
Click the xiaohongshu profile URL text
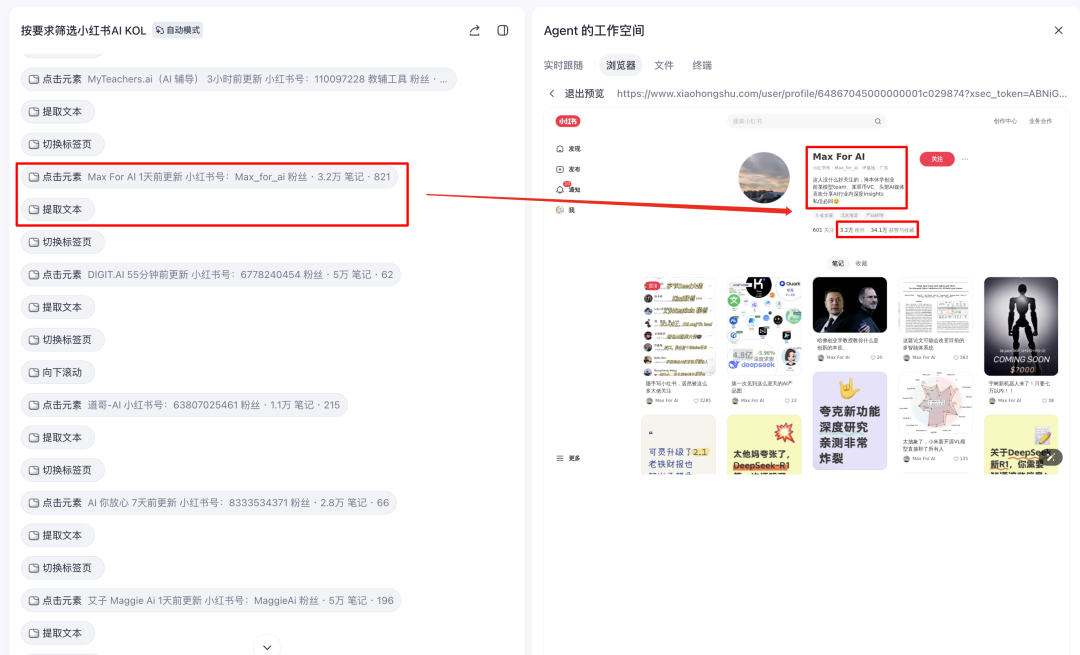tap(841, 94)
